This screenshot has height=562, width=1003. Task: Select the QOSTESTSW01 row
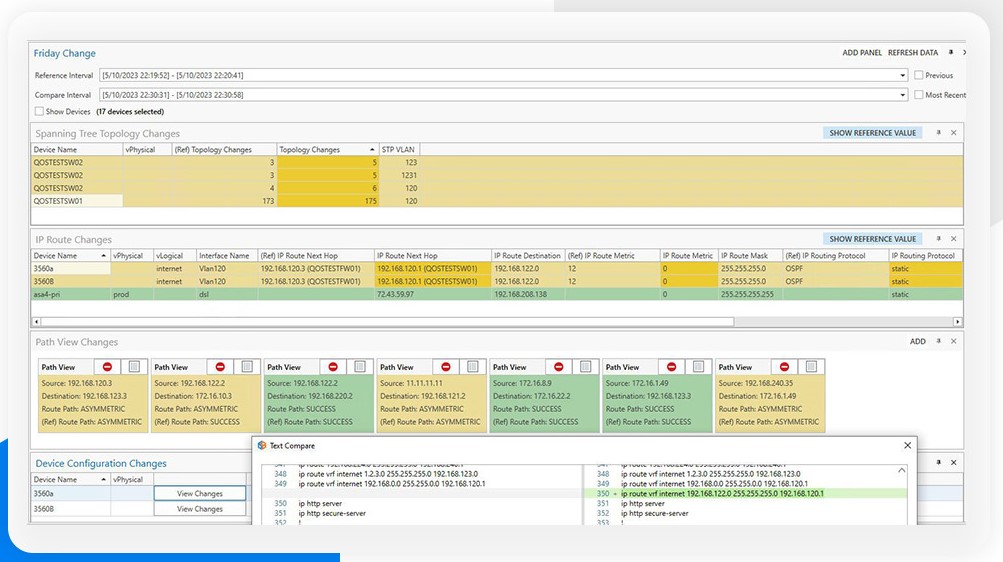tap(496, 201)
